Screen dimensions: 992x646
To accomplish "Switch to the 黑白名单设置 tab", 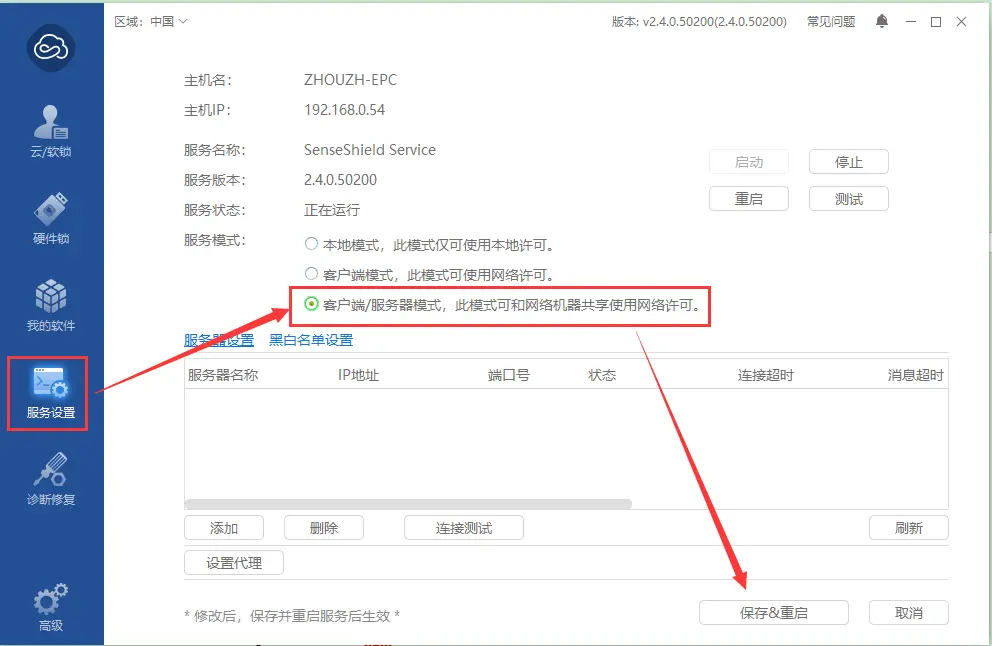I will pos(311,340).
